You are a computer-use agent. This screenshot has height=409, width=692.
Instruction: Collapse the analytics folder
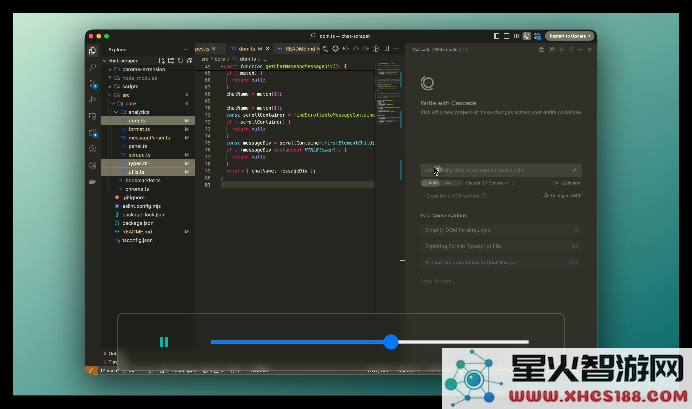tap(148, 112)
